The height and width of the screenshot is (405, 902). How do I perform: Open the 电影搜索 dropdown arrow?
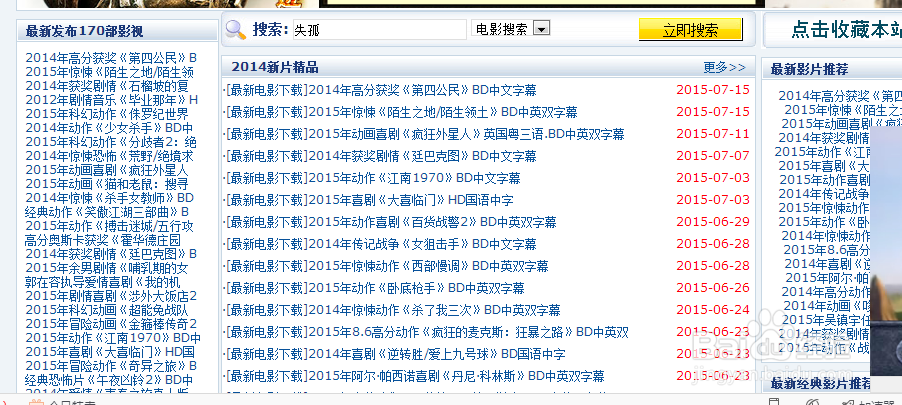coord(542,28)
